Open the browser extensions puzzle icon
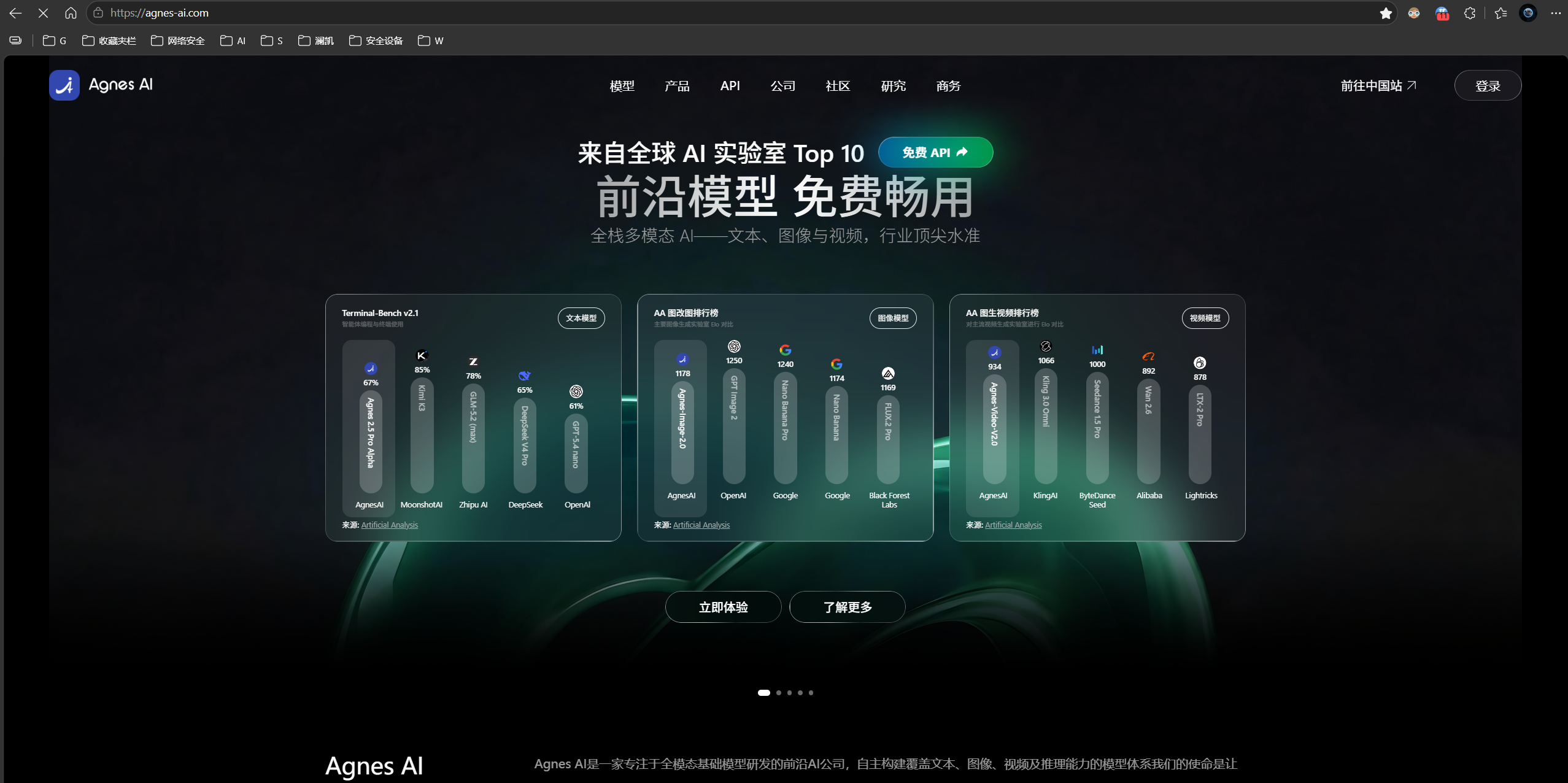1568x783 pixels. pyautogui.click(x=1469, y=13)
